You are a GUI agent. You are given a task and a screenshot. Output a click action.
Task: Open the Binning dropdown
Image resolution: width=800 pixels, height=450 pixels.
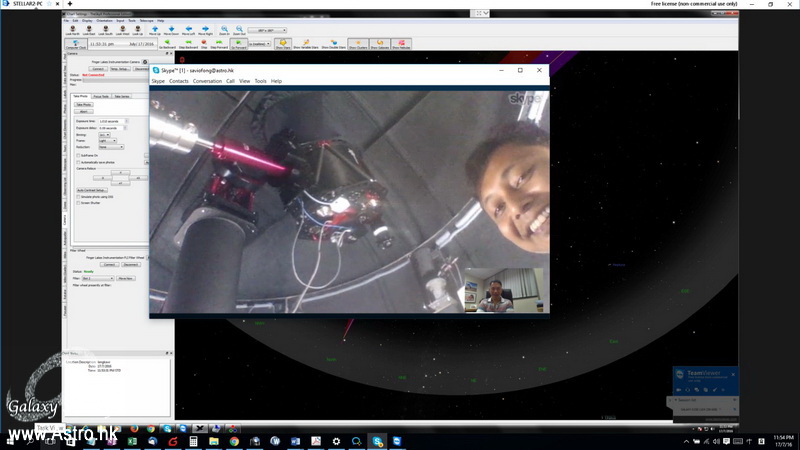105,134
